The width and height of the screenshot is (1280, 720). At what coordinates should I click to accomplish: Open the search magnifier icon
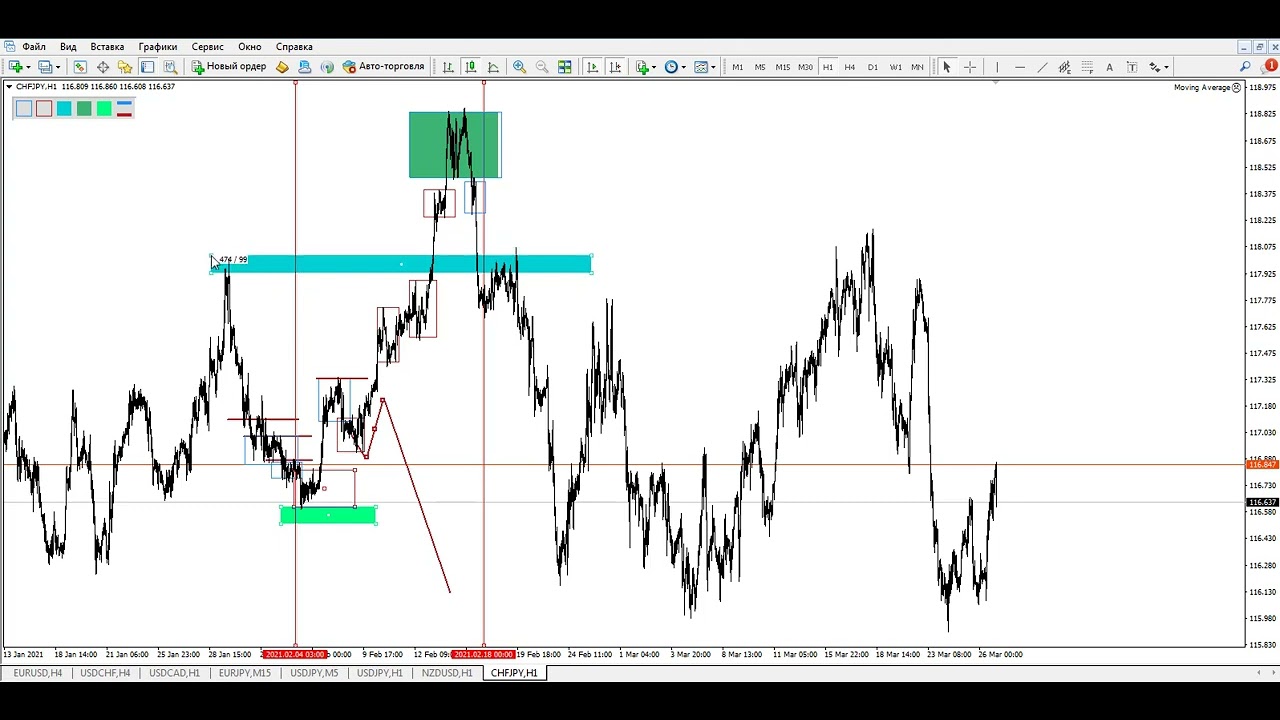(x=1245, y=67)
